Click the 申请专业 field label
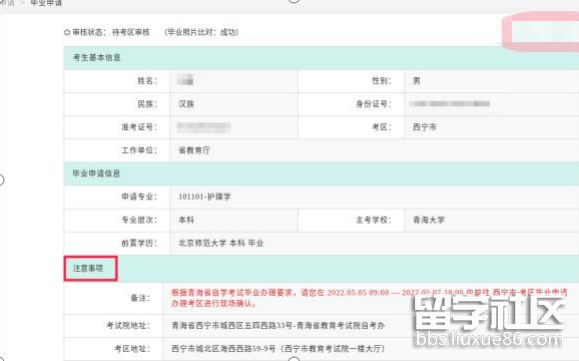Viewport: 579px width, 361px height. pos(140,197)
